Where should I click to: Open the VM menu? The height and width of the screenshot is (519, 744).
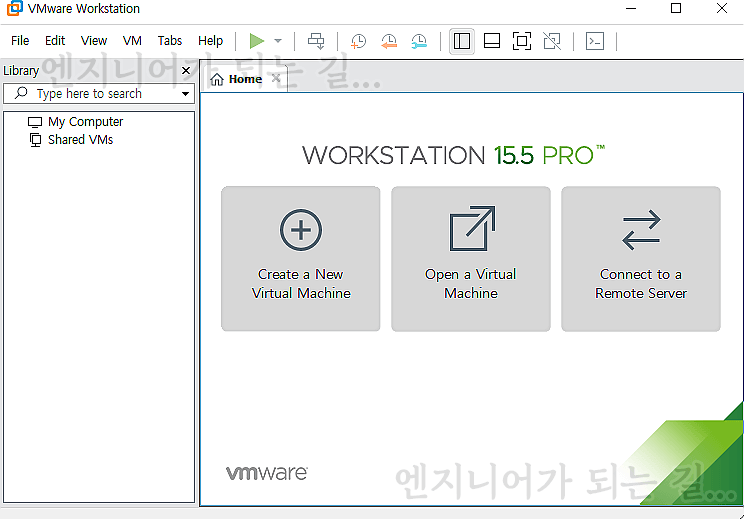(x=132, y=41)
